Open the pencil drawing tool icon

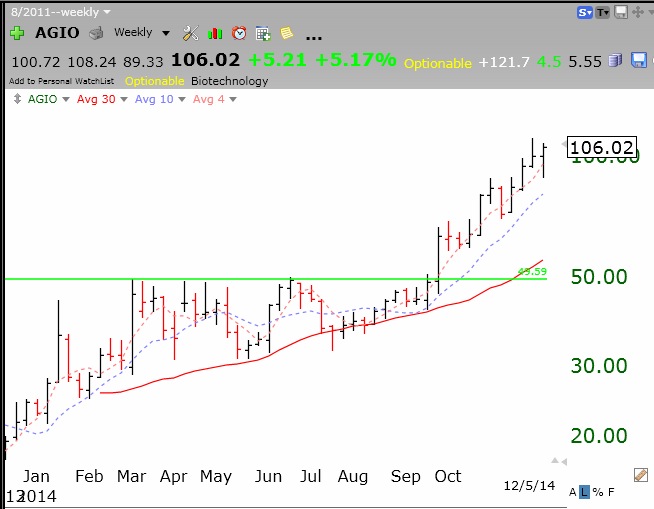(641, 475)
